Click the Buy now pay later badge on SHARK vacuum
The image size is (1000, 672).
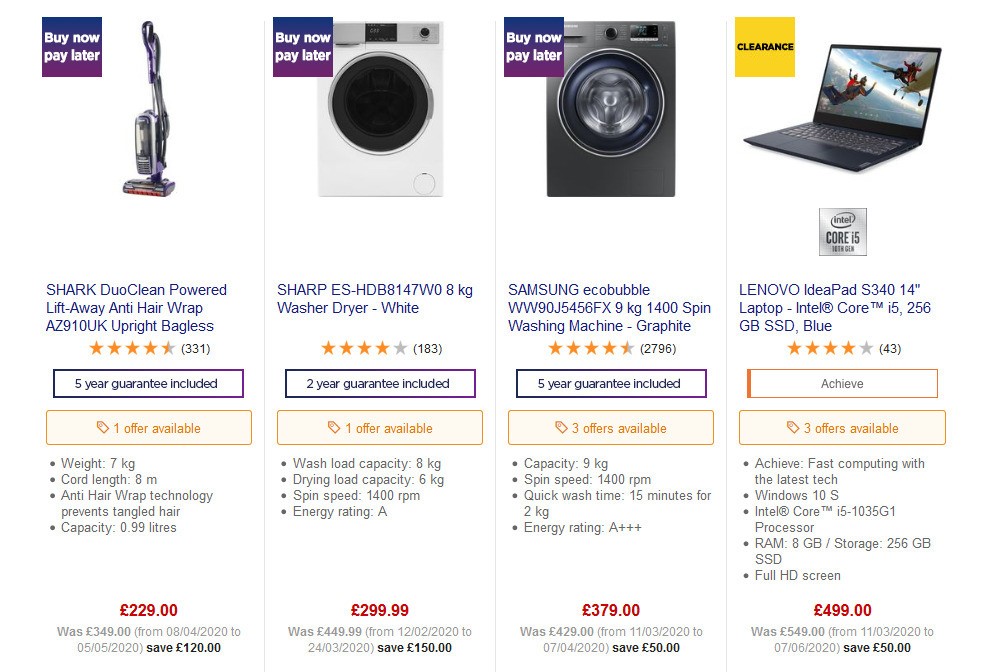click(x=71, y=46)
